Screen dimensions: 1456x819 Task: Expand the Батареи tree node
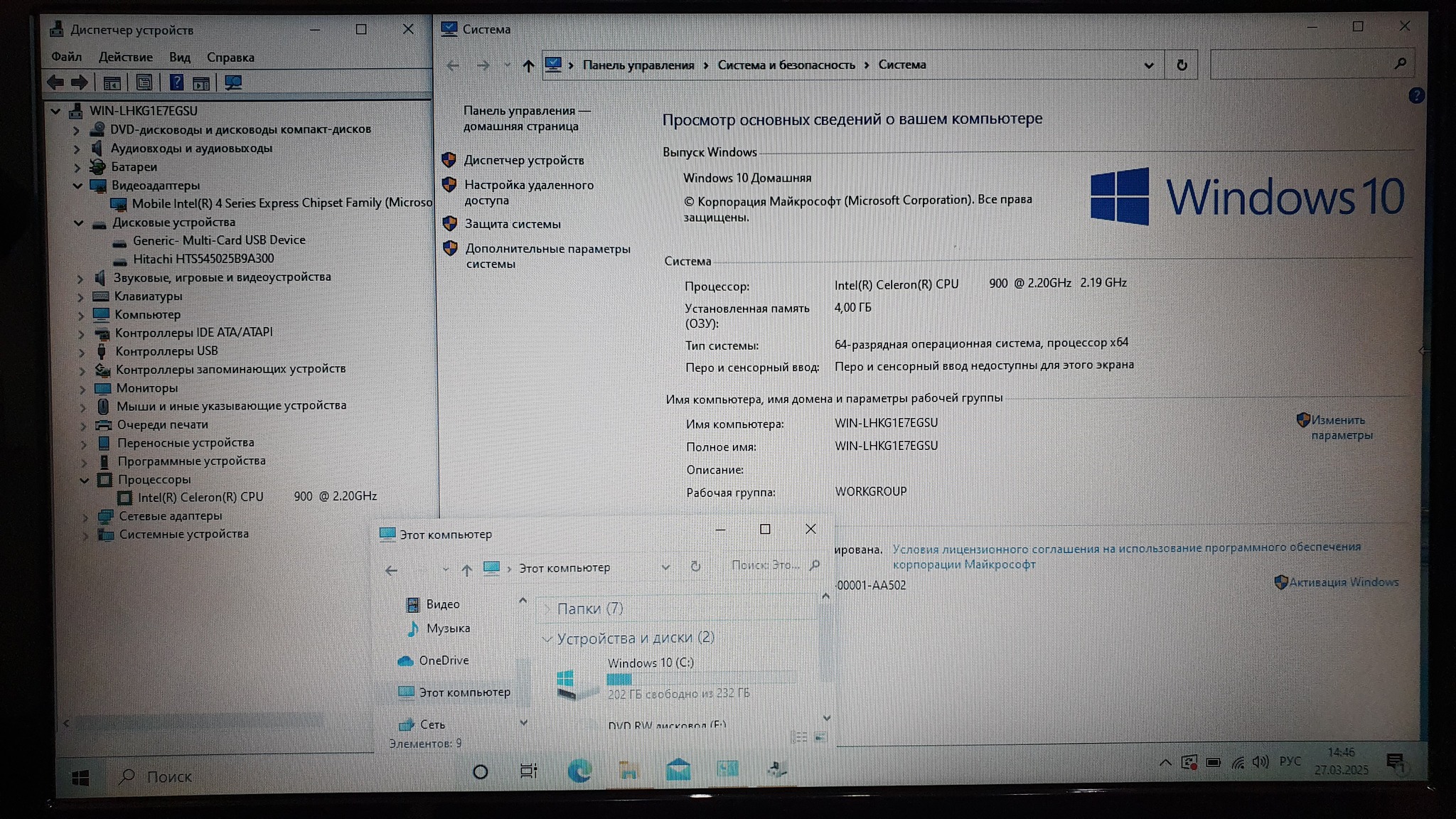click(x=77, y=168)
